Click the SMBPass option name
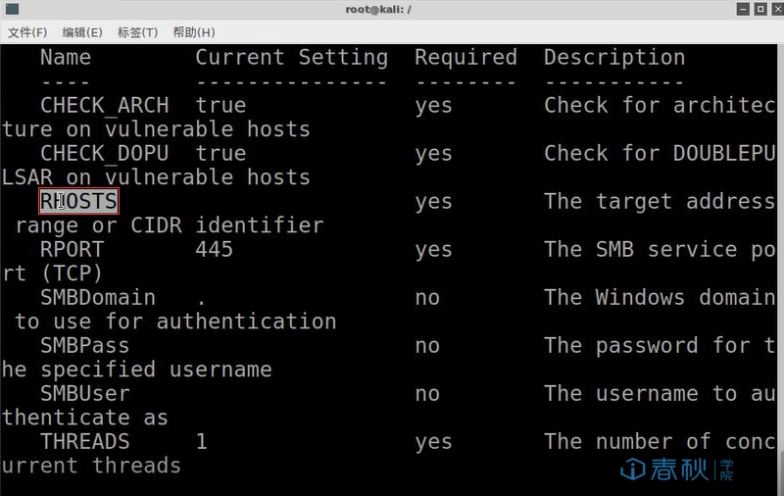This screenshot has height=496, width=784. [x=84, y=346]
